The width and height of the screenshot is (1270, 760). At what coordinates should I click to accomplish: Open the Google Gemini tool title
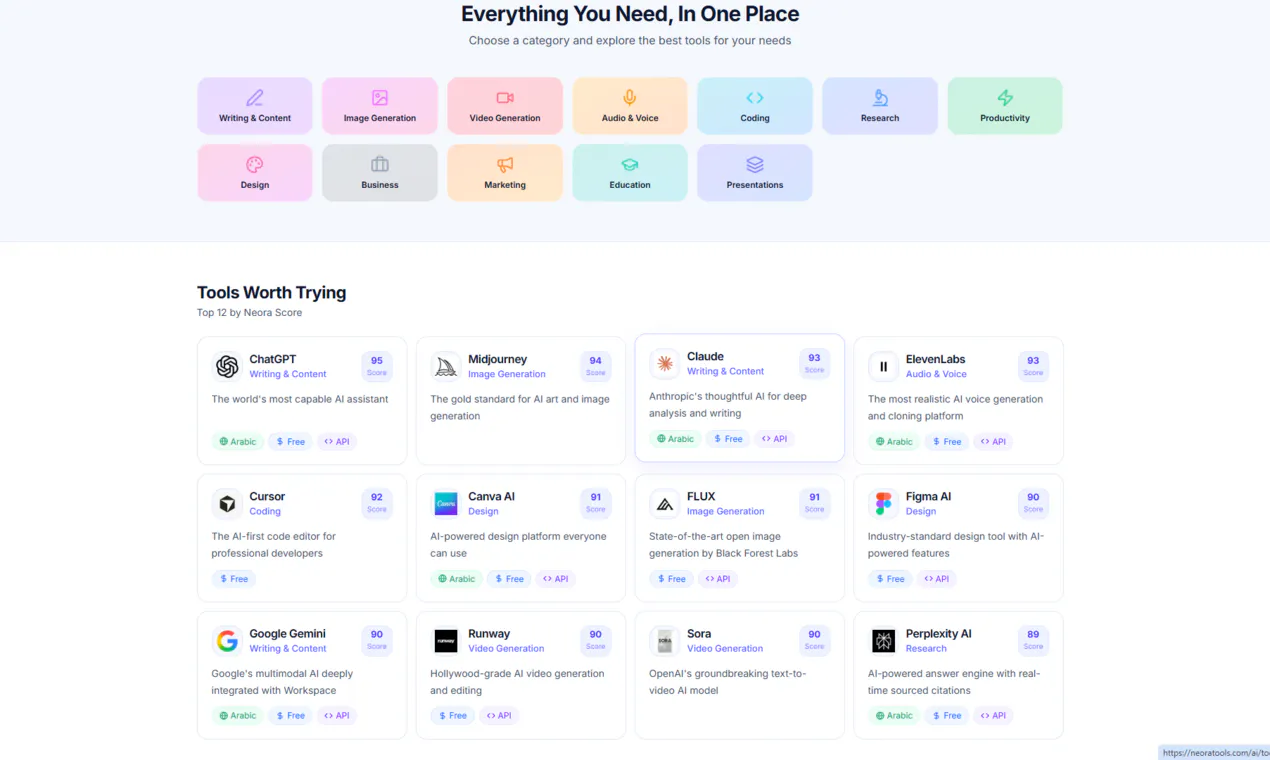pyautogui.click(x=288, y=633)
